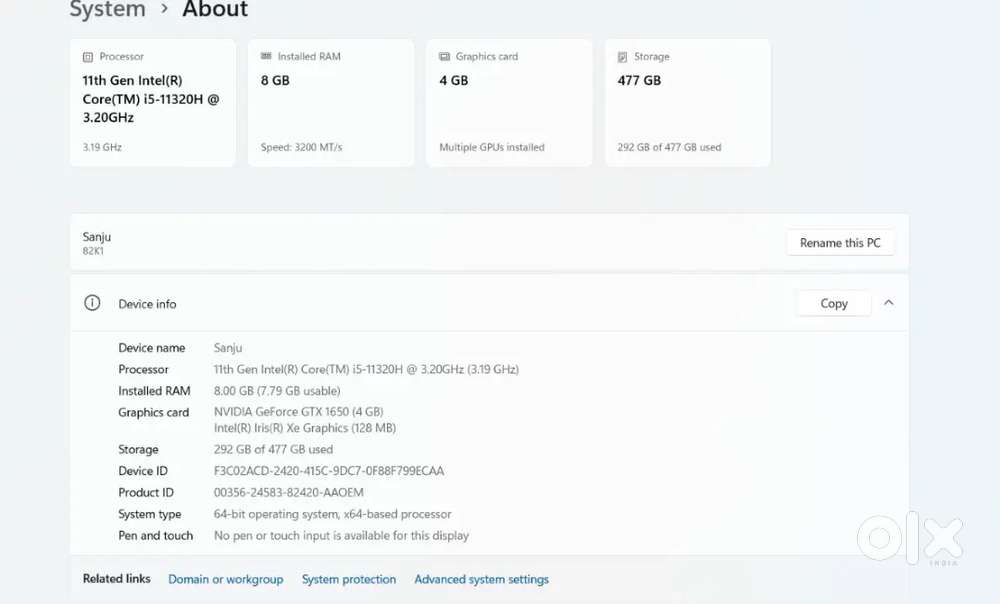
Task: Go back to System in breadcrumb
Action: (108, 10)
